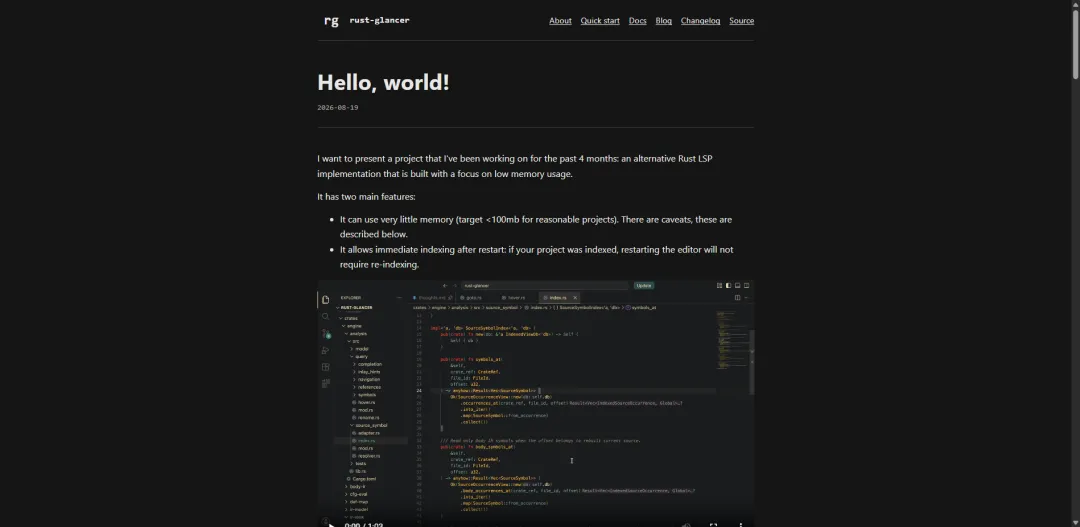This screenshot has width=1080, height=527.
Task: Collapse the query folder
Action: point(361,357)
